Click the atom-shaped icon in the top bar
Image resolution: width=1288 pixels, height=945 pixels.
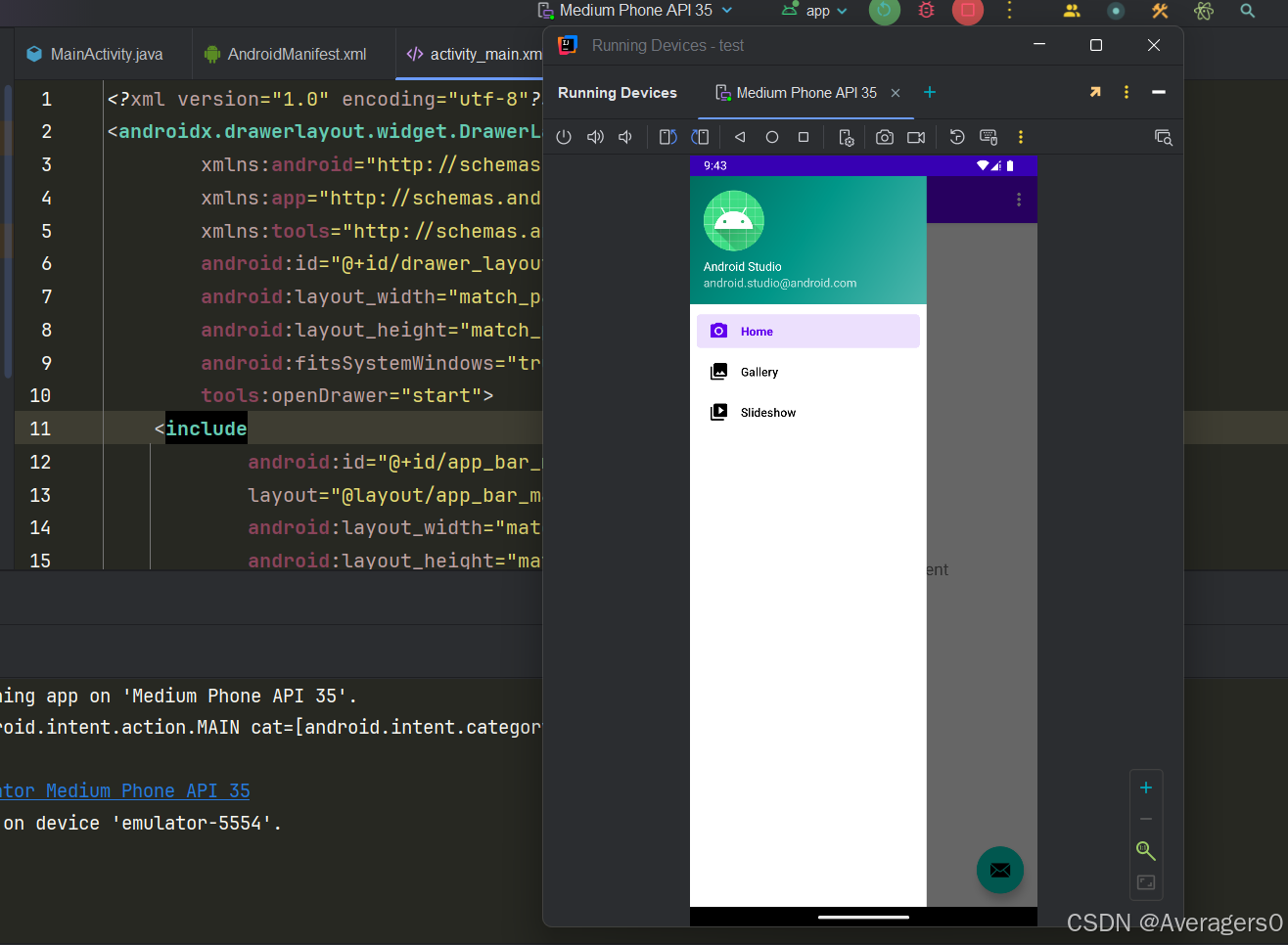click(x=1204, y=11)
